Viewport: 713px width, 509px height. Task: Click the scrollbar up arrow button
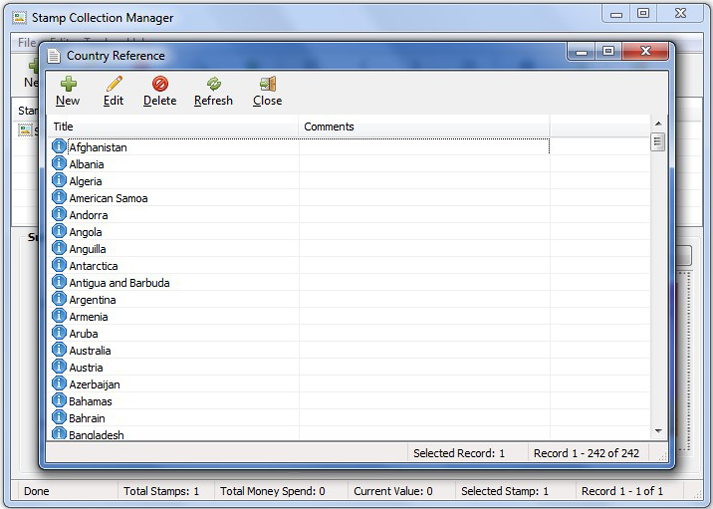click(x=658, y=125)
